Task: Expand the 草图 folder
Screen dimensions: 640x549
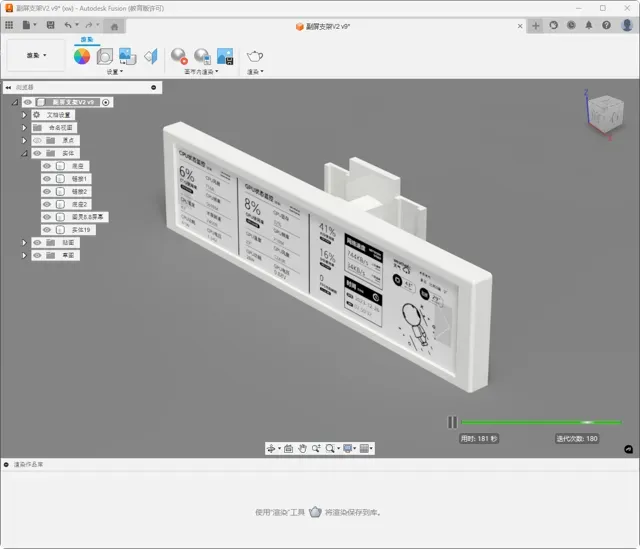Action: tap(24, 255)
